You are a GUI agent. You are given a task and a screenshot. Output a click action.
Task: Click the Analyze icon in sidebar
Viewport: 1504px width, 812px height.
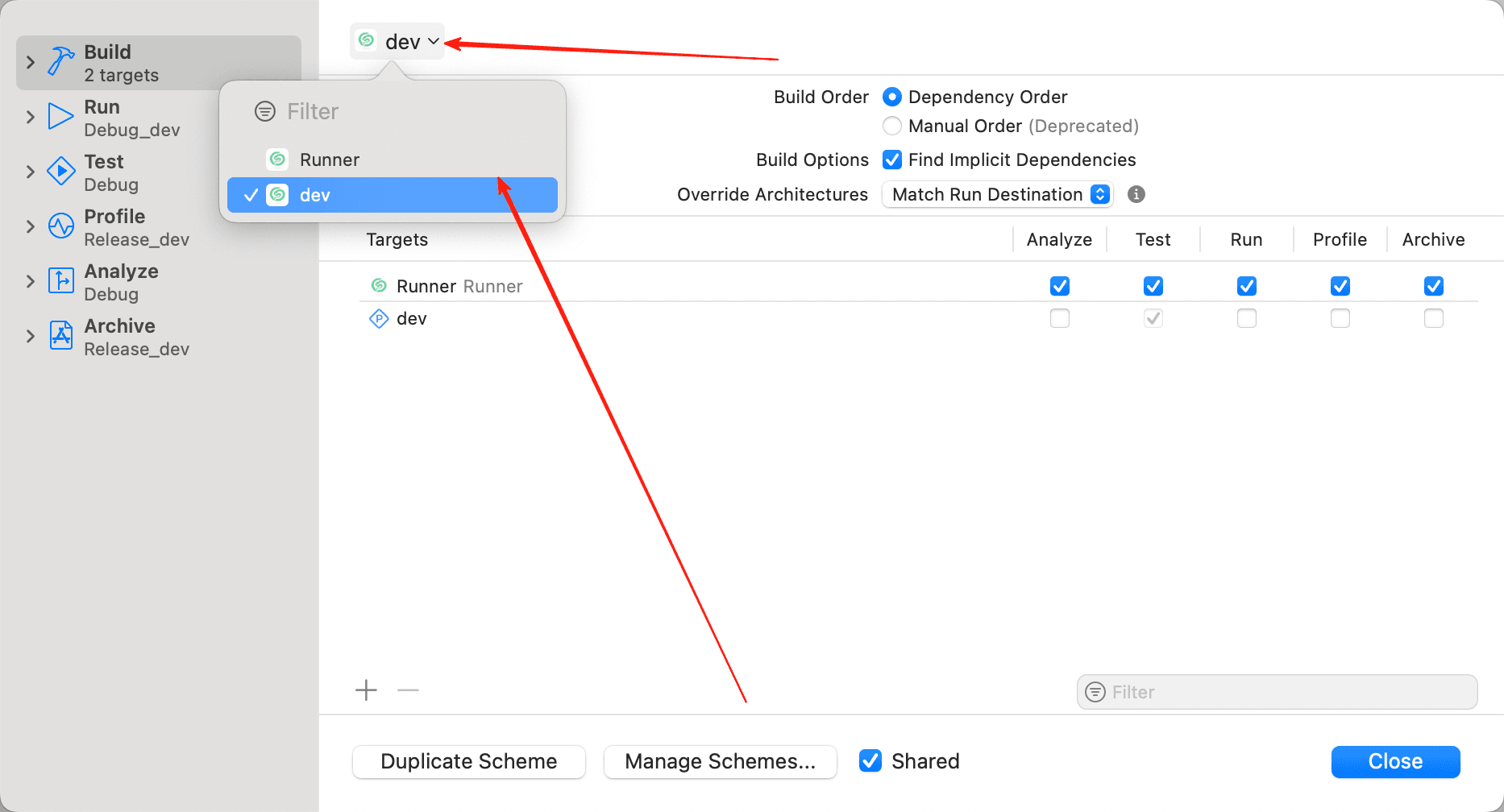[x=61, y=281]
